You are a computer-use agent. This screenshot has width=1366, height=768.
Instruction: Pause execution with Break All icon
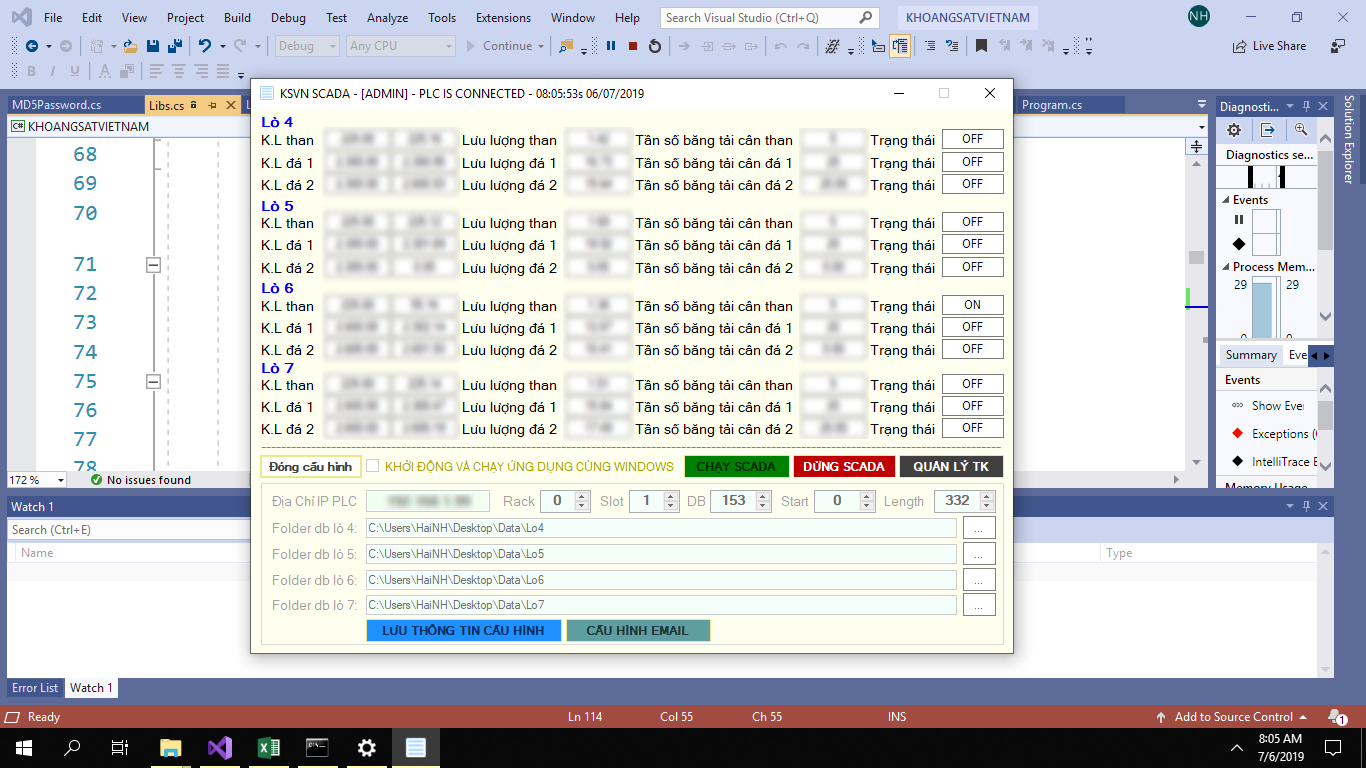click(x=611, y=46)
